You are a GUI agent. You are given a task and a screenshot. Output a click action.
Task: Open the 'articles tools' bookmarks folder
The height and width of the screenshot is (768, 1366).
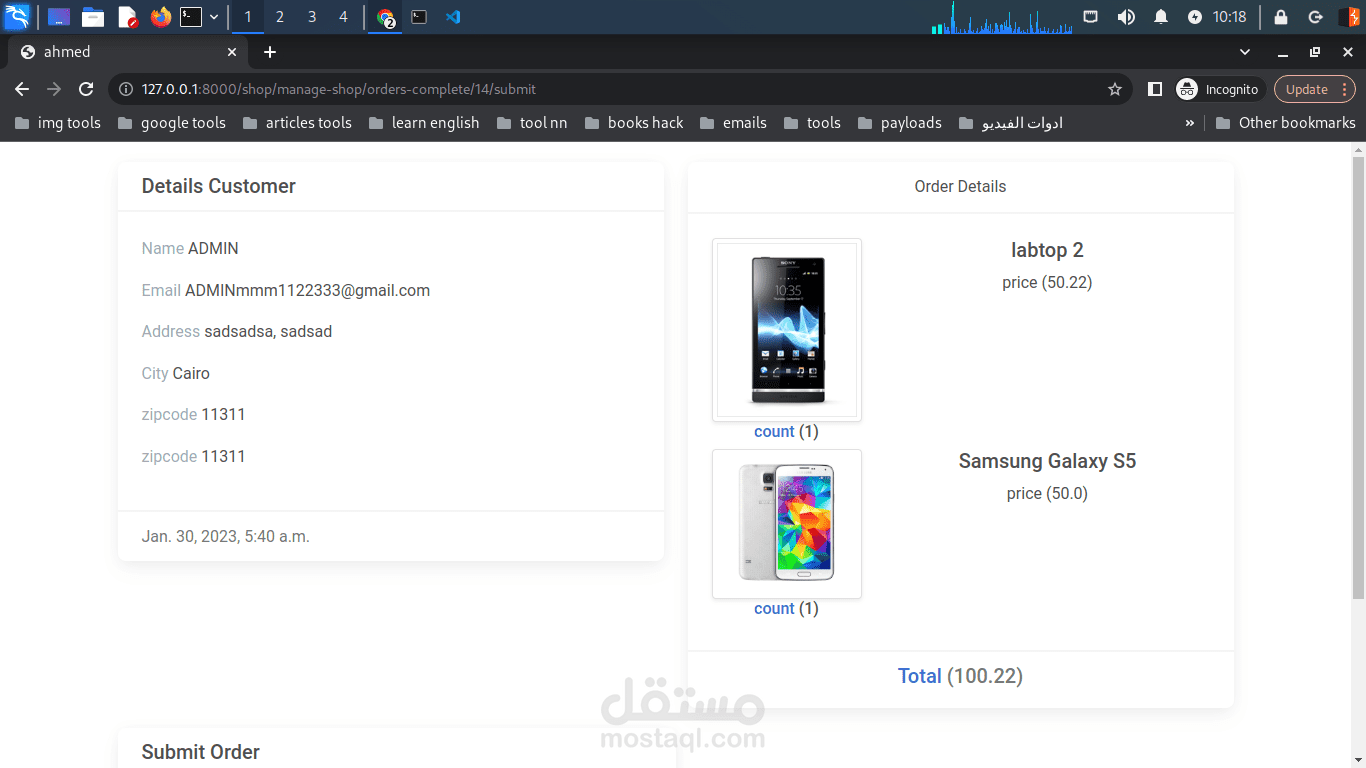(296, 123)
